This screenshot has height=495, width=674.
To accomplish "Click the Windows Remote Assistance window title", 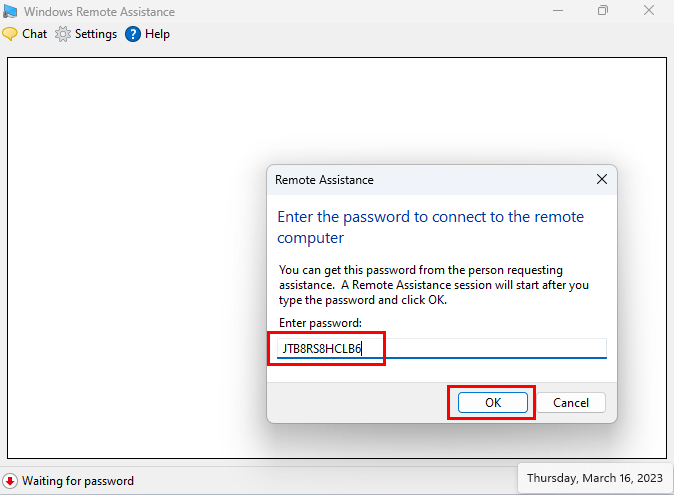I will [x=102, y=12].
